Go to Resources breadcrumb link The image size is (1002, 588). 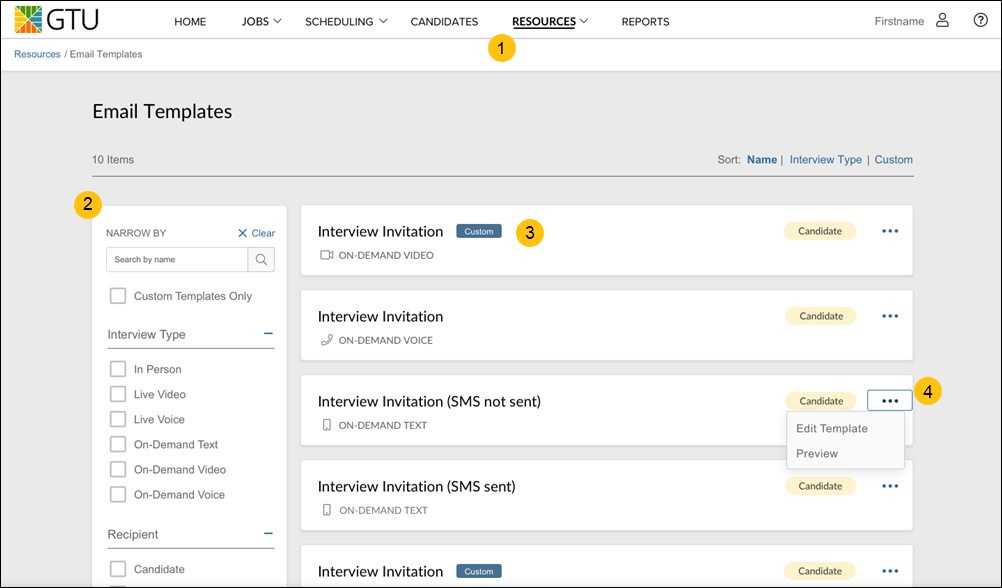tap(37, 54)
